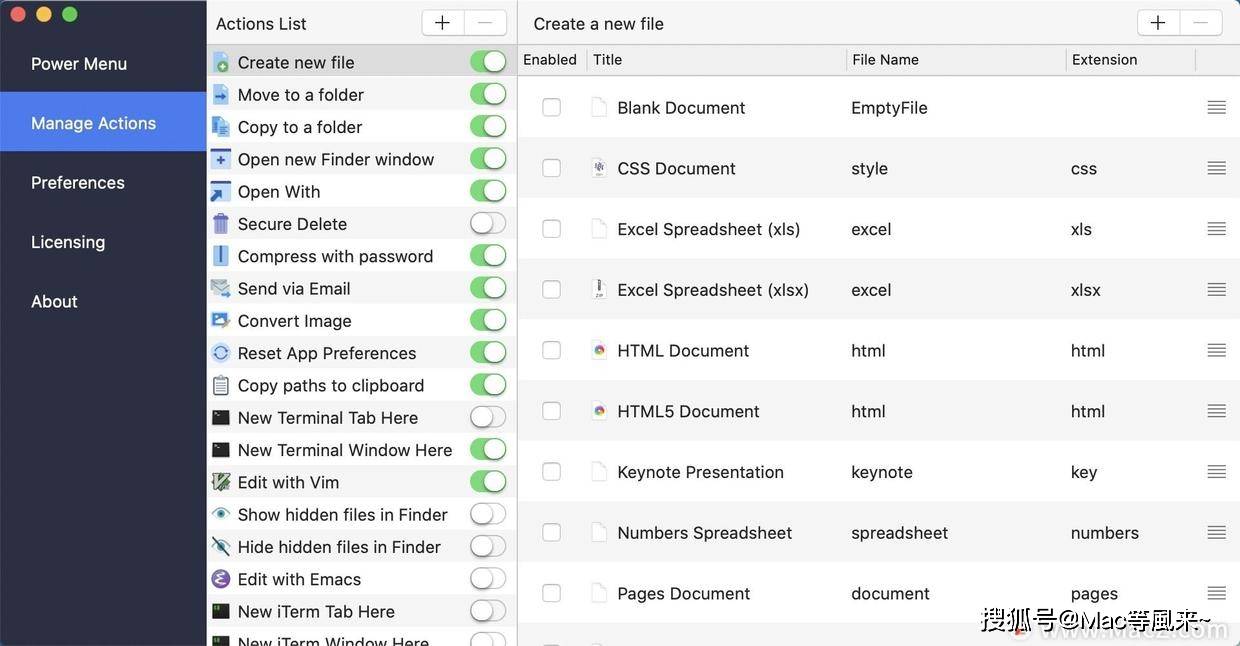Click the Reset App Preferences icon
The height and width of the screenshot is (646, 1240).
(221, 353)
